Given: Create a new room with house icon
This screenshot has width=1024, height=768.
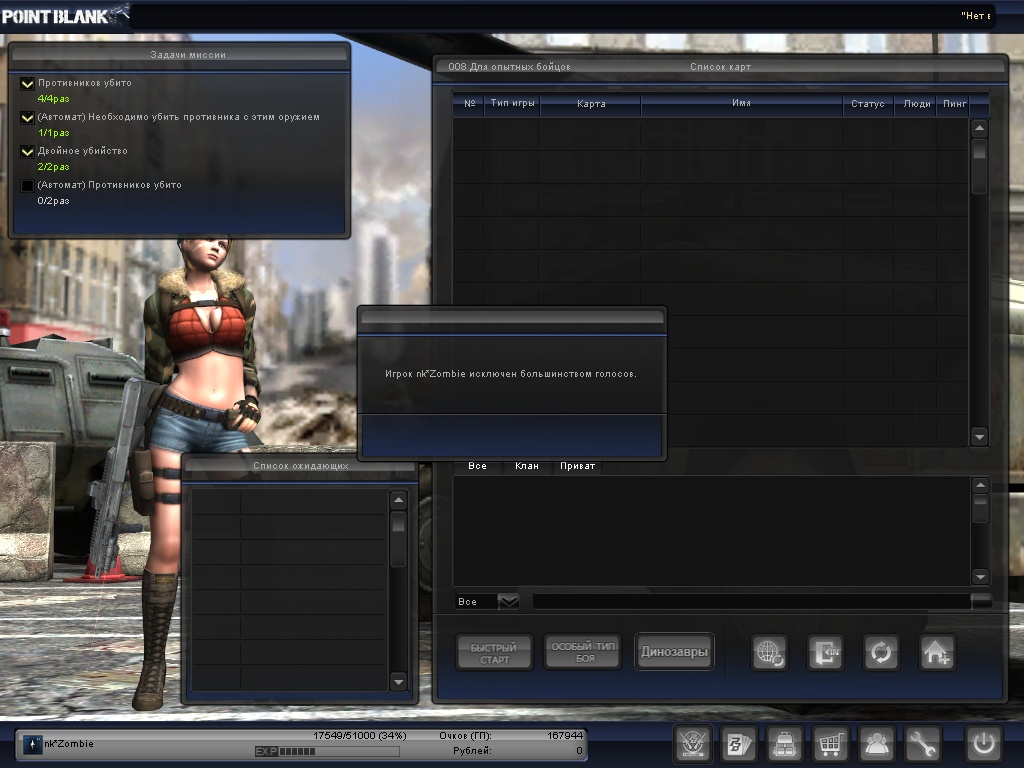Looking at the screenshot, I should pos(937,652).
